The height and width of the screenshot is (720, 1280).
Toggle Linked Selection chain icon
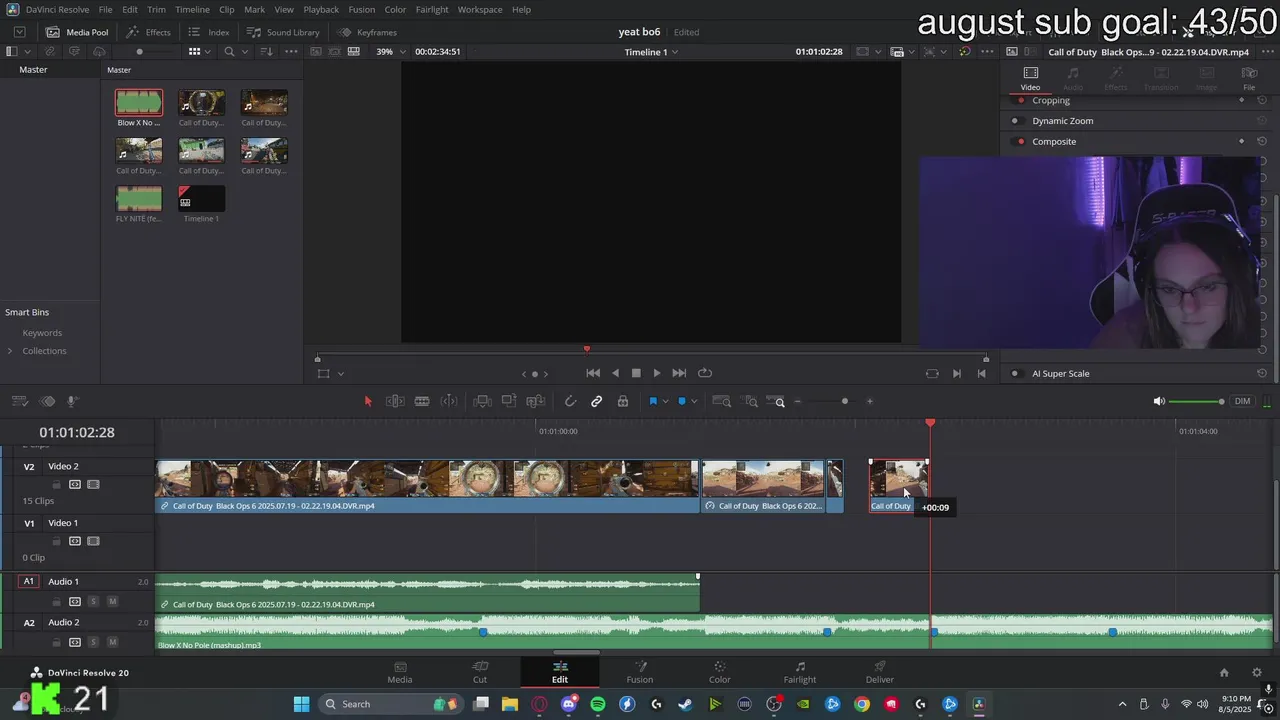596,401
